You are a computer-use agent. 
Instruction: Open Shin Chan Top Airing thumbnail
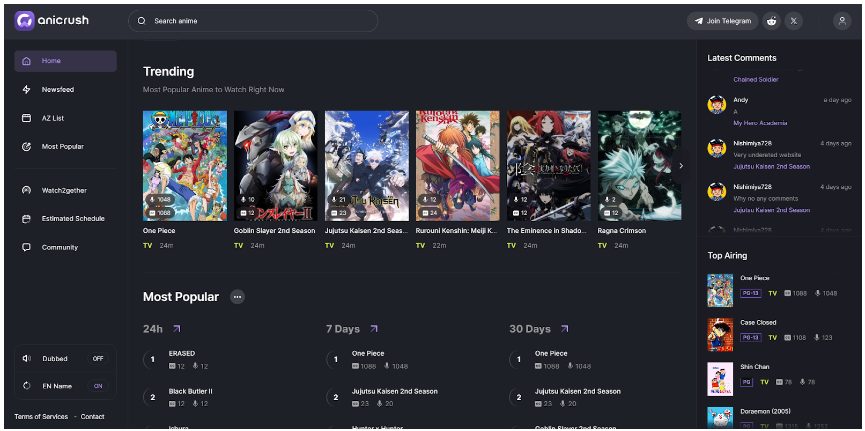click(720, 379)
